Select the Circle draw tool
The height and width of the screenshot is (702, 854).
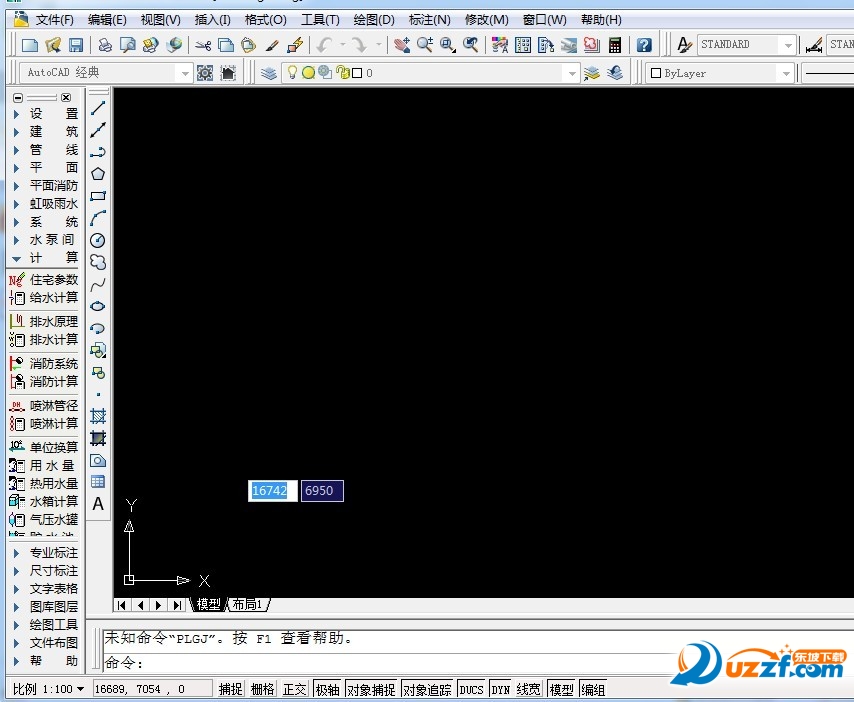(98, 240)
